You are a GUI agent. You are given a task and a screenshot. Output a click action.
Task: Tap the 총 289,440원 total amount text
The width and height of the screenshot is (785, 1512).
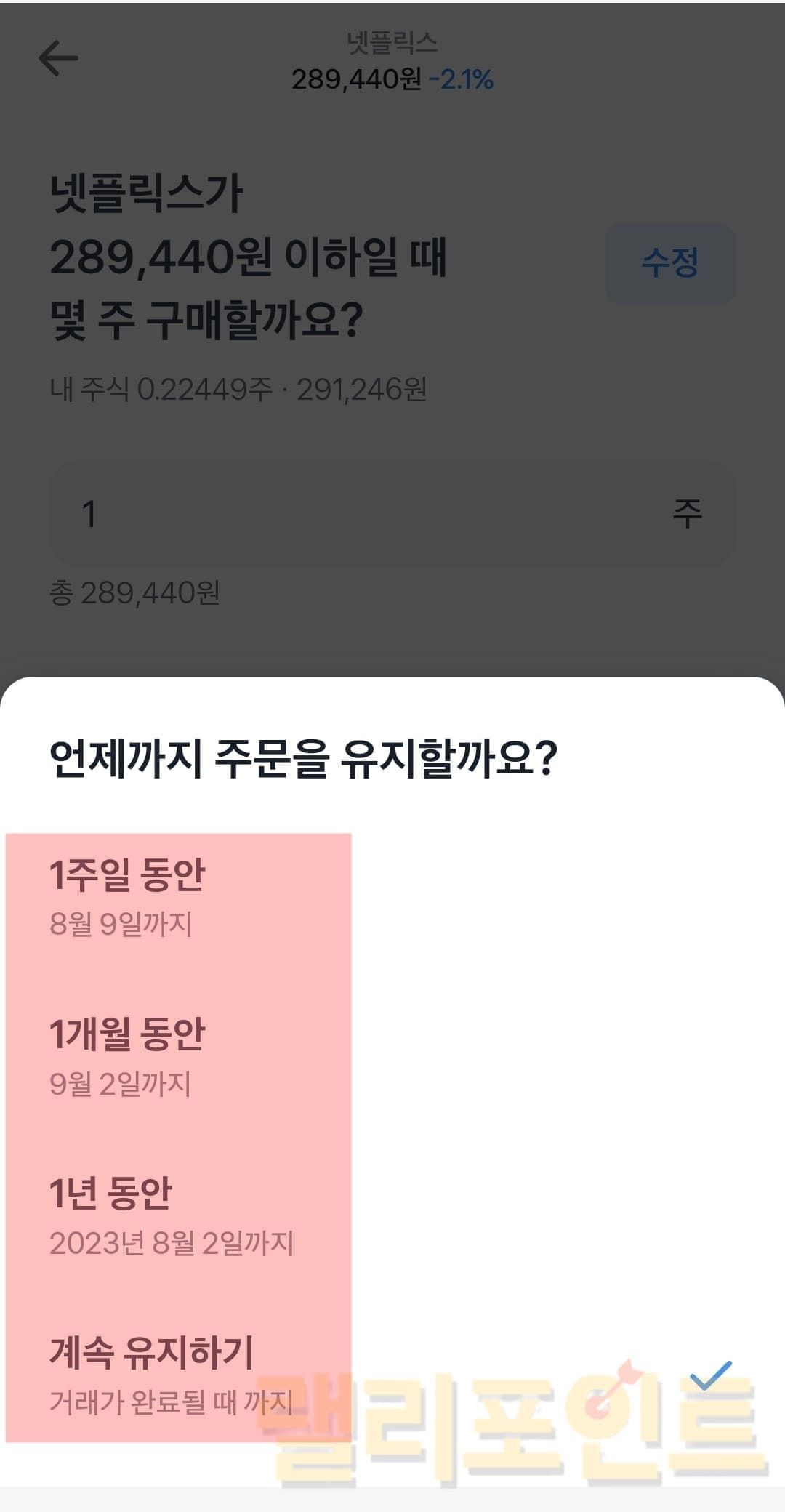click(x=134, y=593)
